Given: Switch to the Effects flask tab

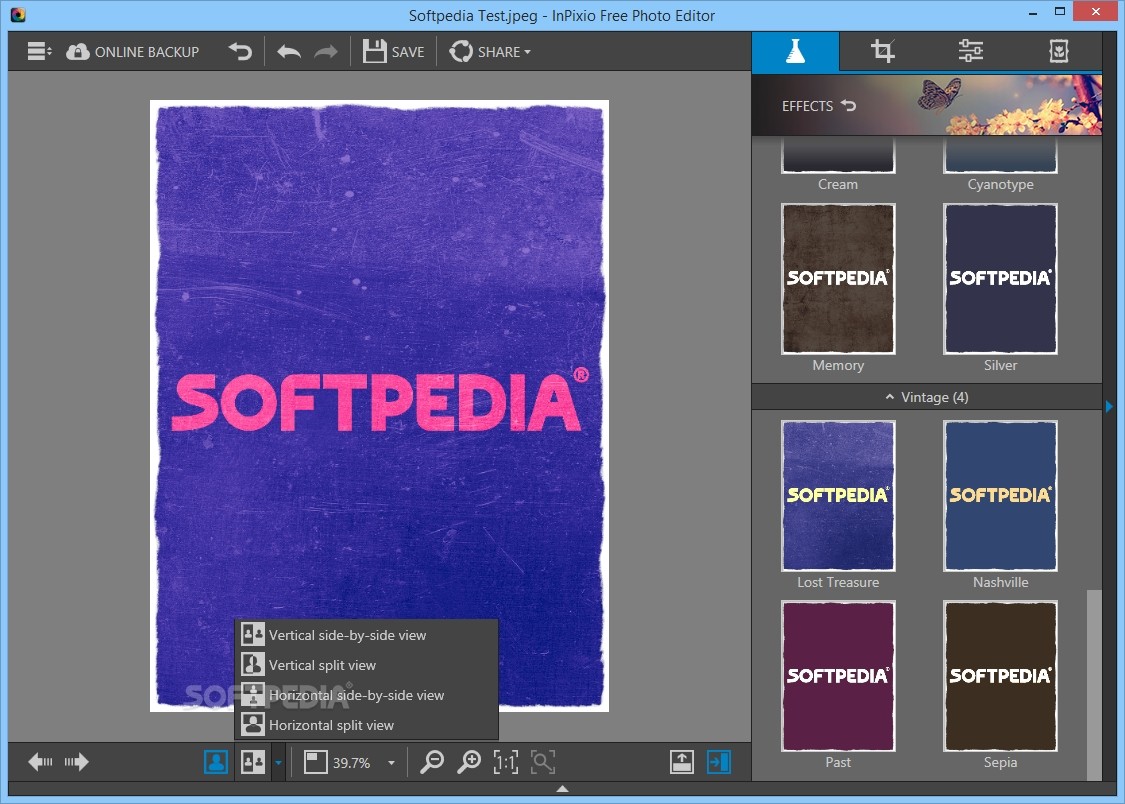Looking at the screenshot, I should 795,52.
